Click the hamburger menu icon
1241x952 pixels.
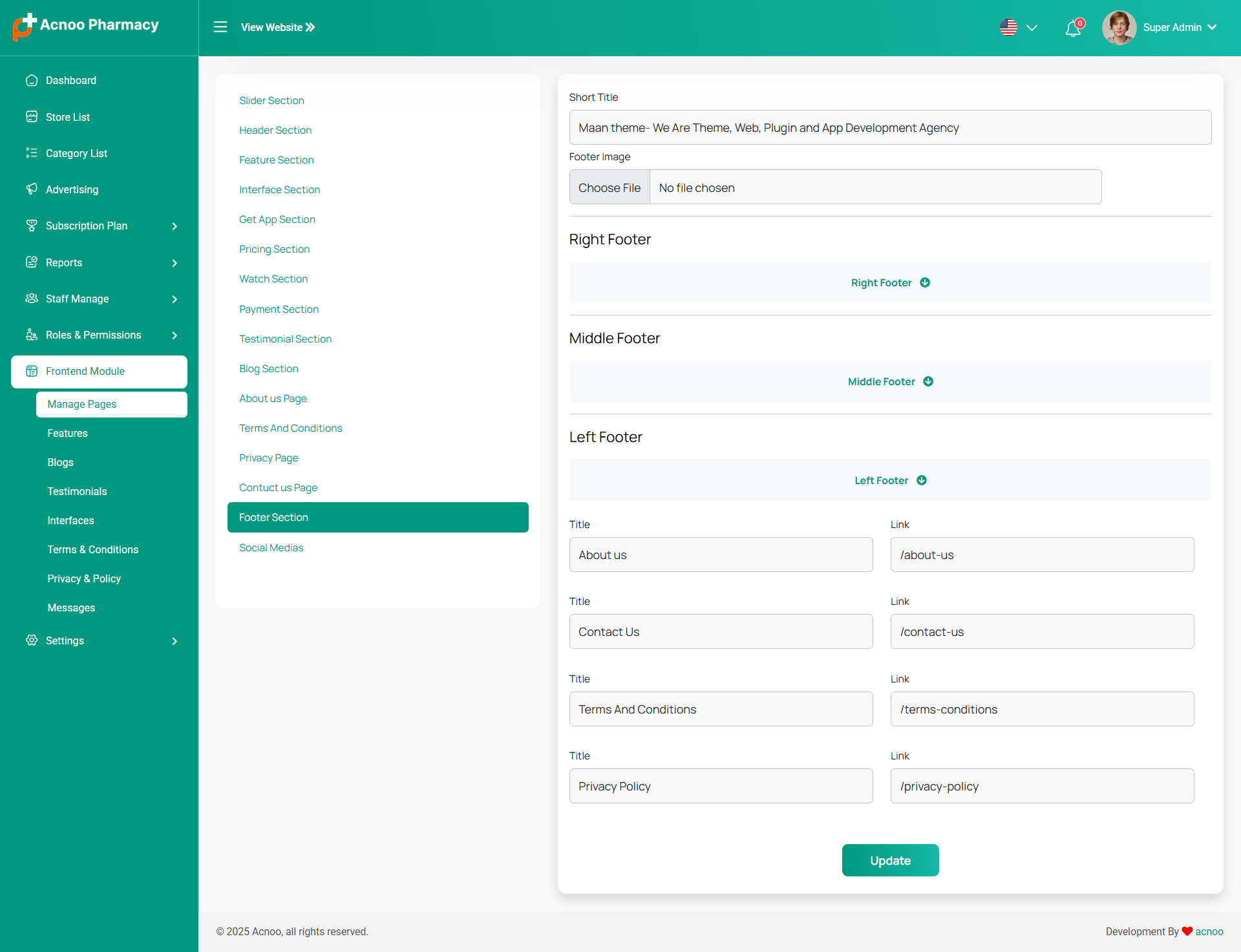tap(220, 27)
